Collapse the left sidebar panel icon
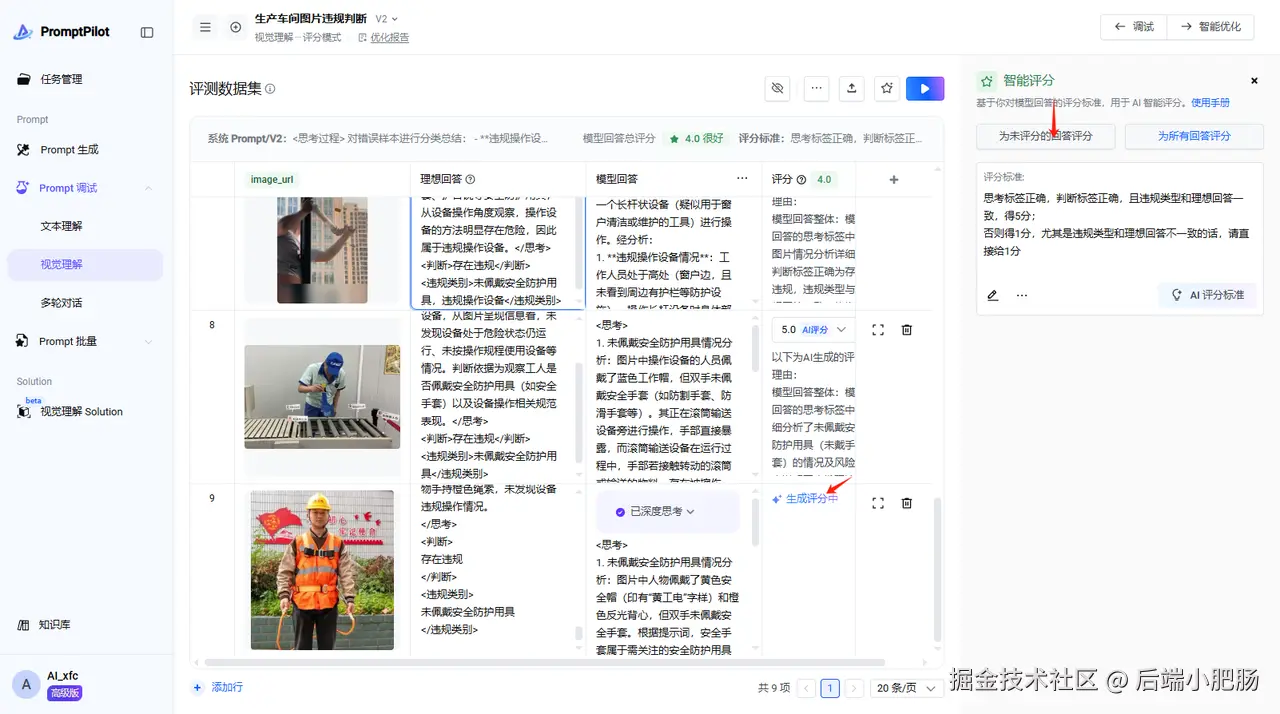Viewport: 1280px width, 714px height. [147, 32]
